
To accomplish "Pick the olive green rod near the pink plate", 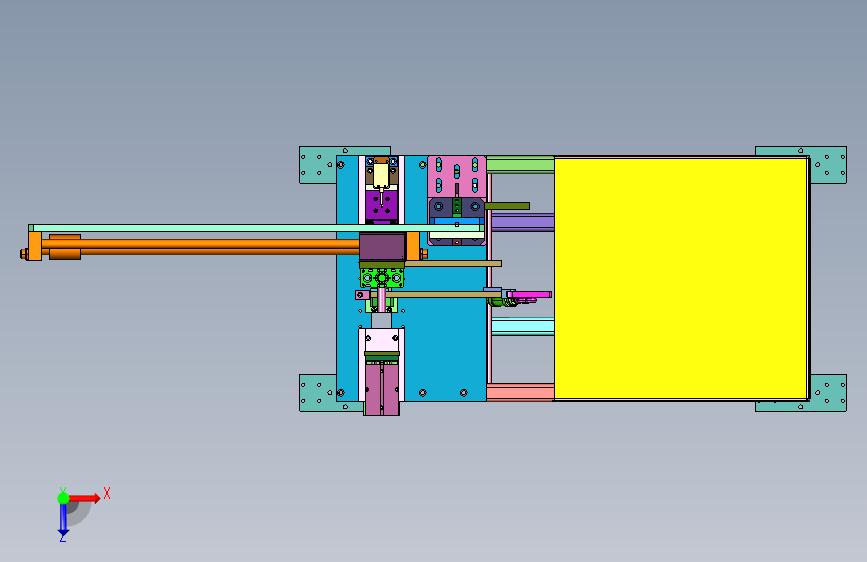I will (x=507, y=206).
